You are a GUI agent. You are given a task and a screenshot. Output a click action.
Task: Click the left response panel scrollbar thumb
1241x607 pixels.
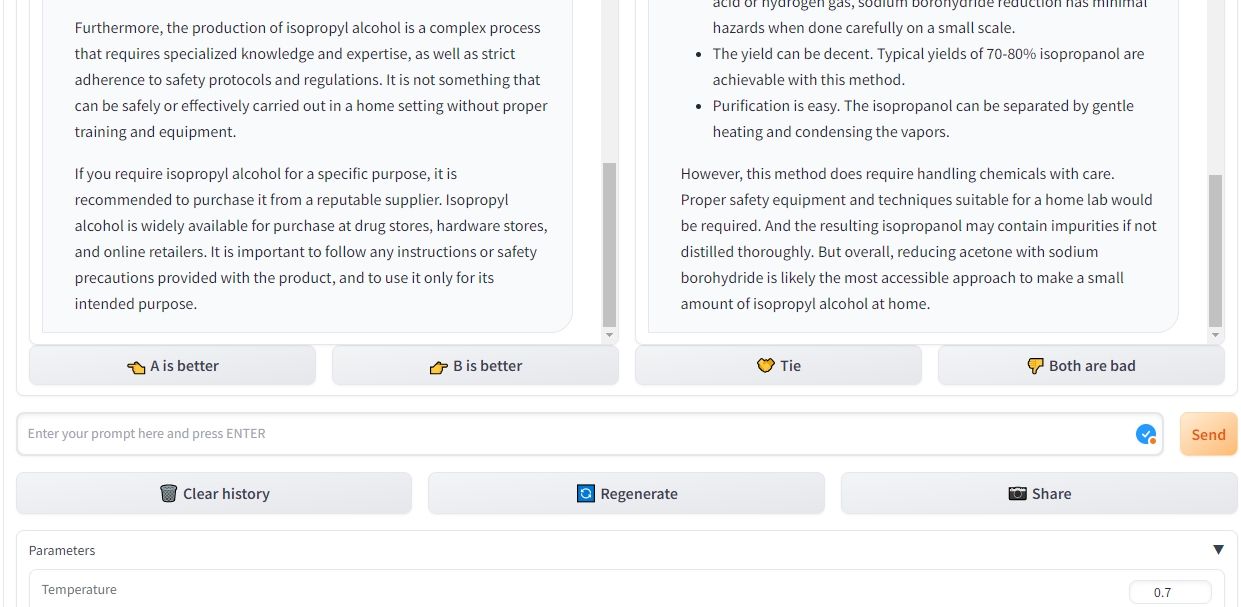(610, 245)
